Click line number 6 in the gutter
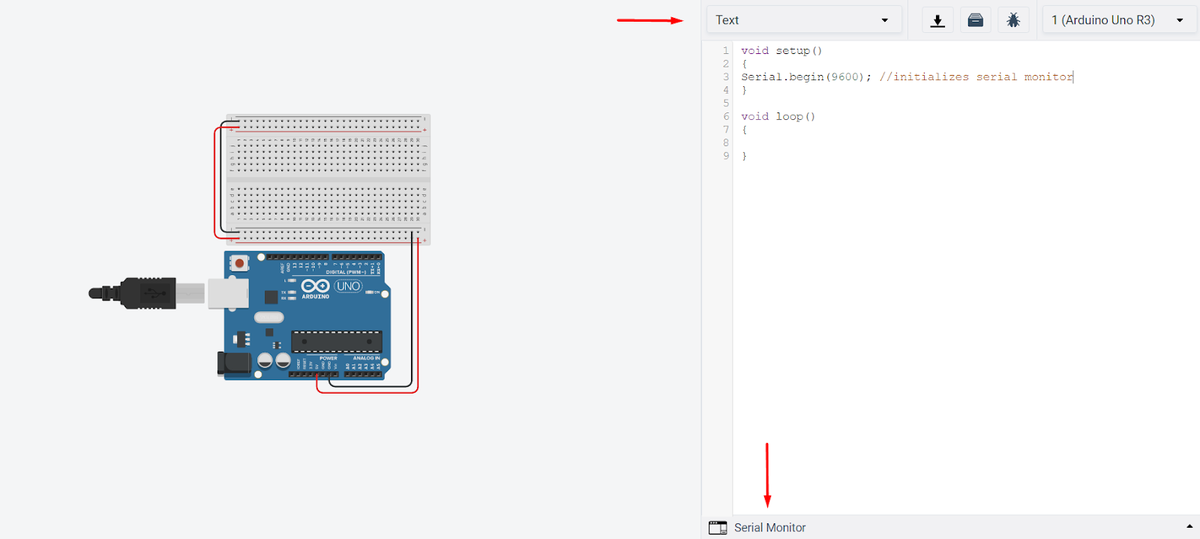 724,116
